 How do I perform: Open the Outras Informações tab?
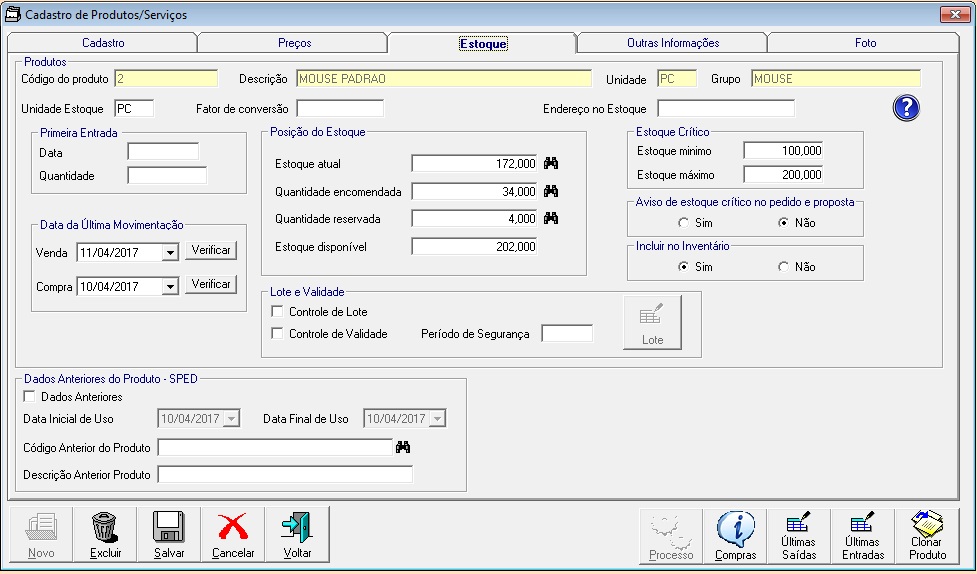coord(672,43)
